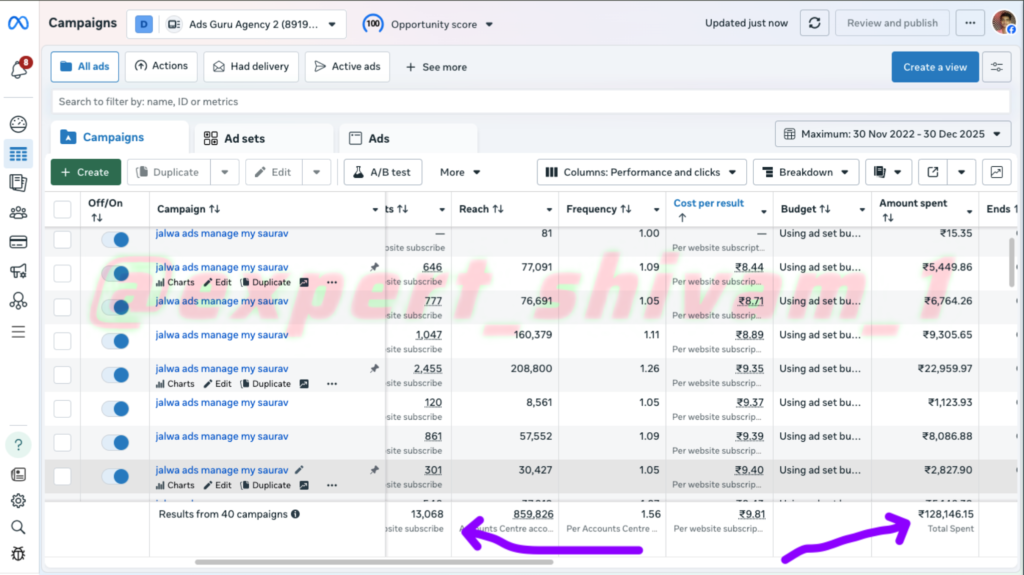Toggle off the first jalwa ads campaign
Image resolution: width=1024 pixels, height=575 pixels.
tap(115, 240)
